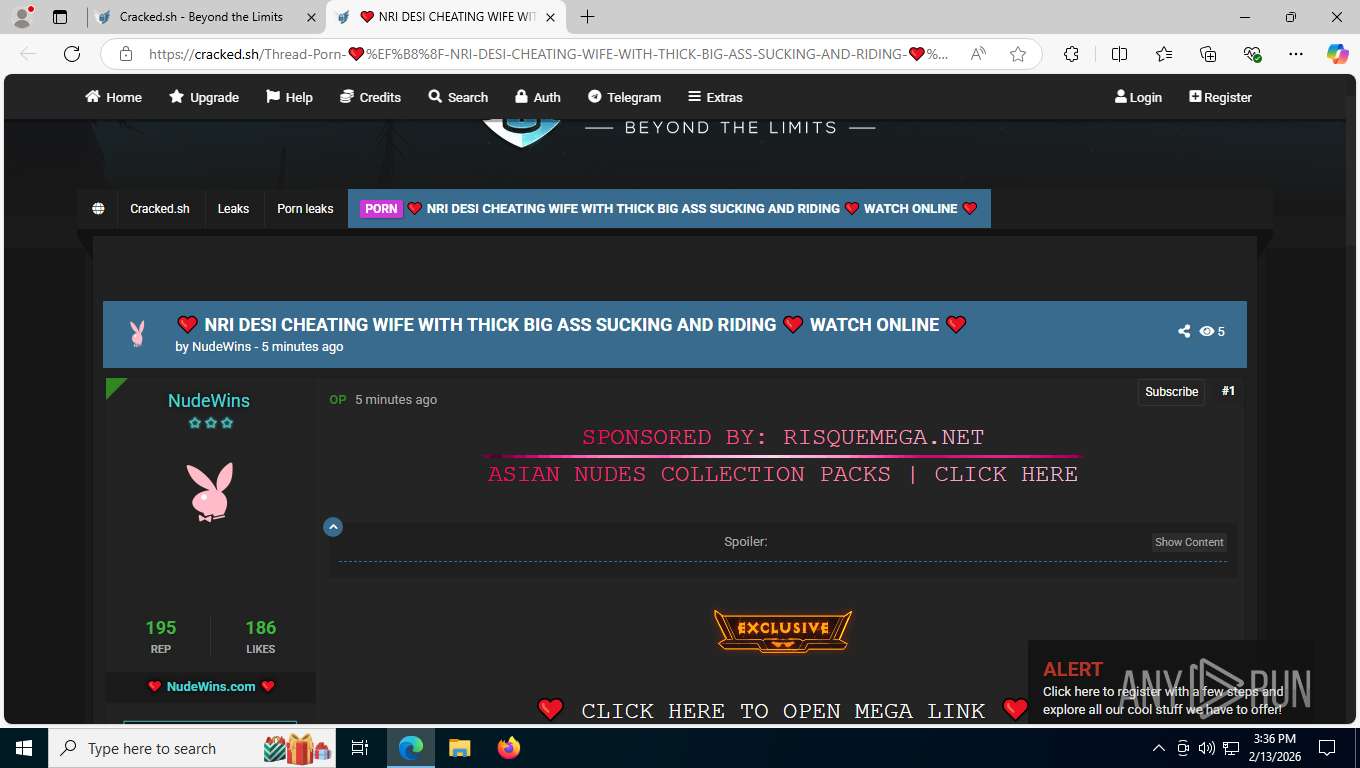Subscribe to this thread
Viewport: 1360px width, 768px height.
pyautogui.click(x=1171, y=392)
